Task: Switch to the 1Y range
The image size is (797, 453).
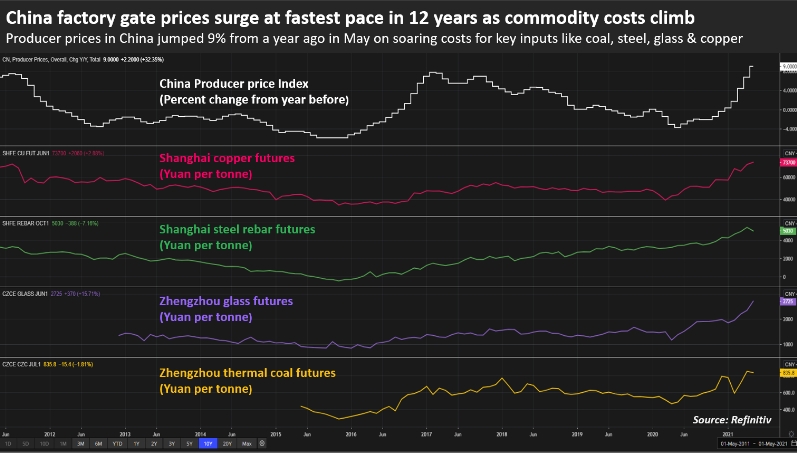Action: point(135,443)
